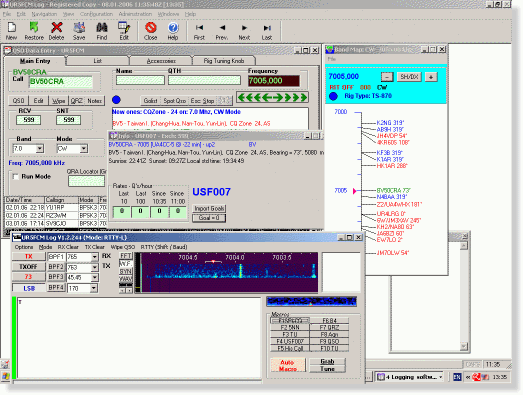The height and width of the screenshot is (395, 523).
Task: Open Help via the question mark icon
Action: pyautogui.click(x=173, y=27)
